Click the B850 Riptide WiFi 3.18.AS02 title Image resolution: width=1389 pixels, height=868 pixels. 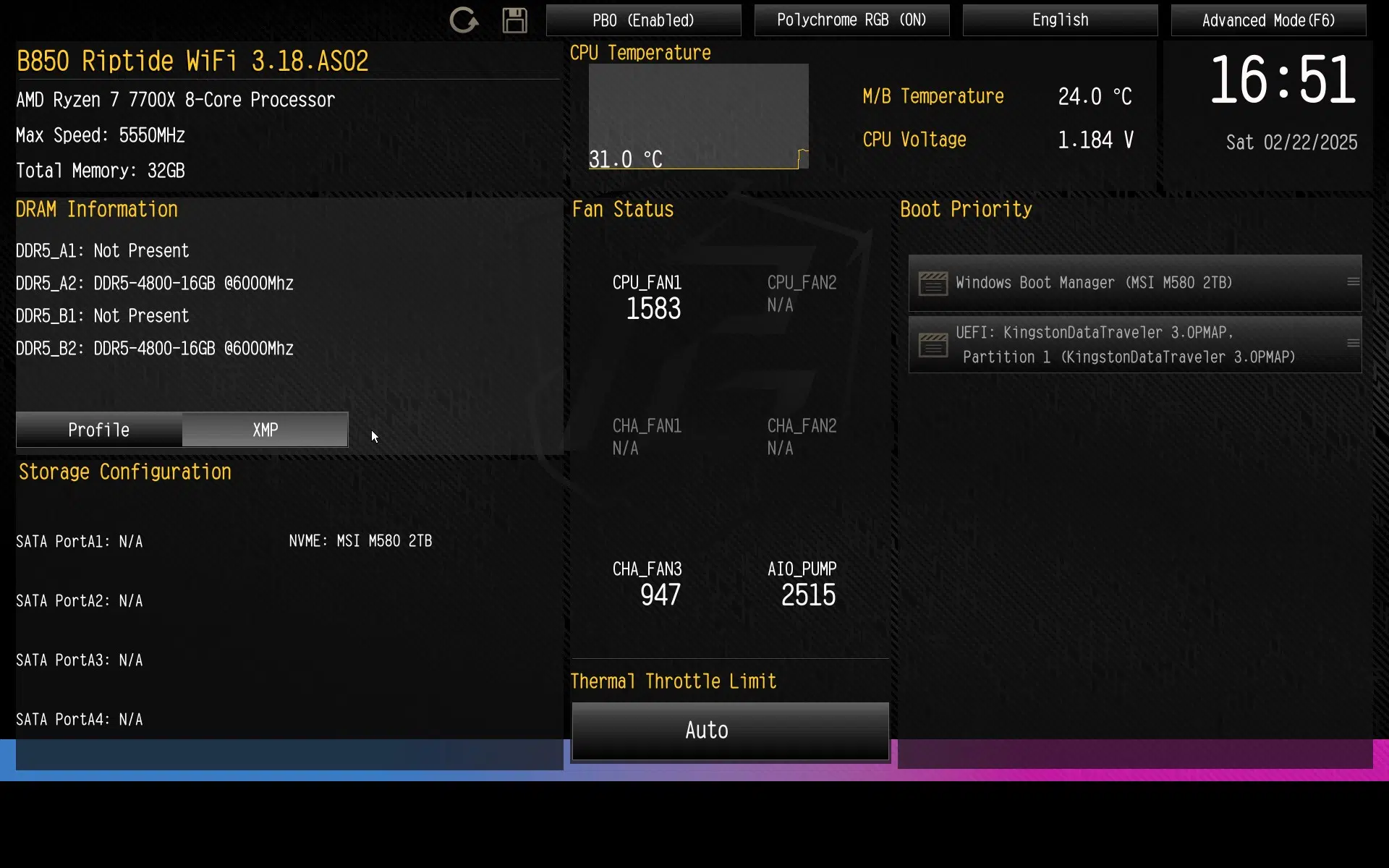(x=192, y=61)
